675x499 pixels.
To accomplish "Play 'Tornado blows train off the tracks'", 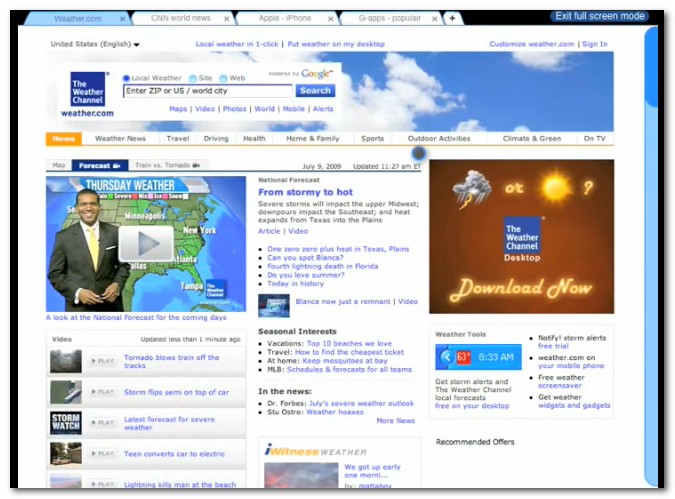I will click(103, 361).
